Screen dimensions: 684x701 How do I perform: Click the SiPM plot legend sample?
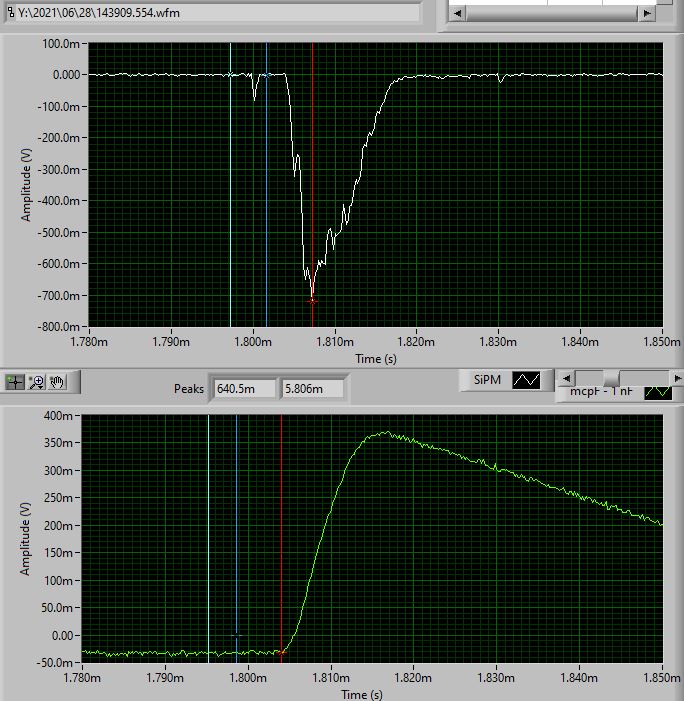click(x=526, y=380)
